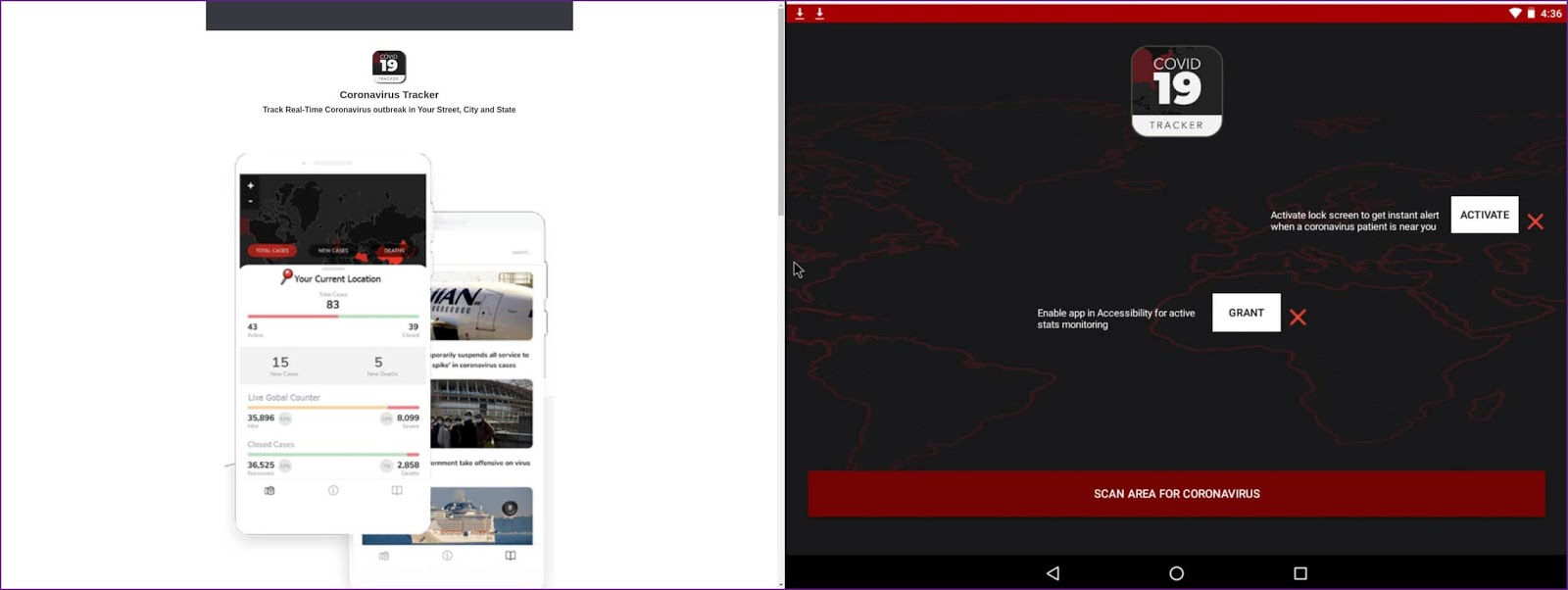Click the ACTIVATE lock screen button
Viewport: 1568px width, 590px height.
click(1484, 215)
